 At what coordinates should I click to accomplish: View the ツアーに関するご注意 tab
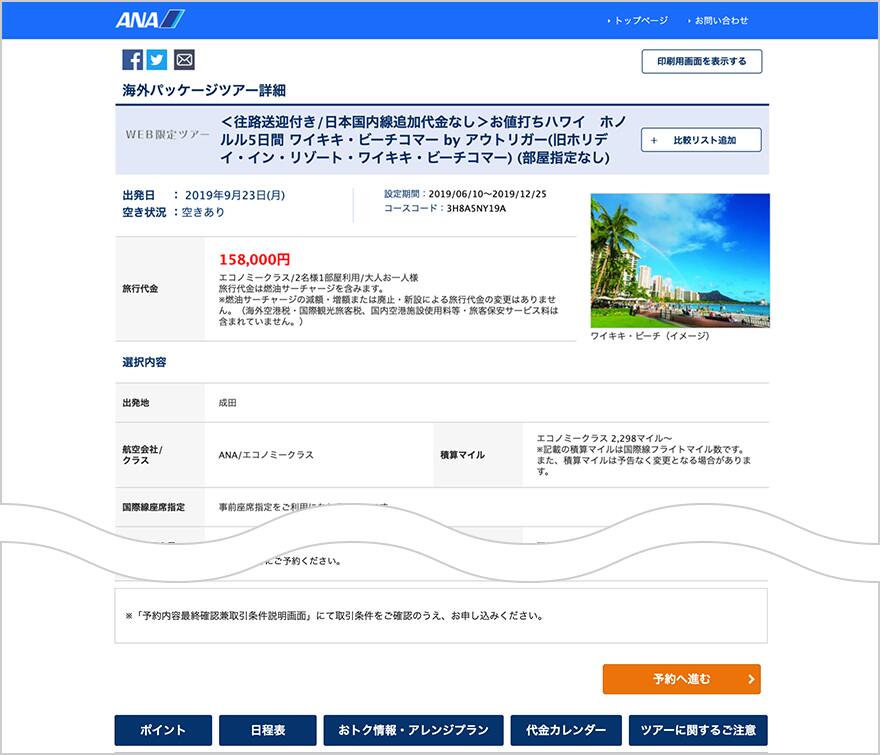click(x=698, y=730)
